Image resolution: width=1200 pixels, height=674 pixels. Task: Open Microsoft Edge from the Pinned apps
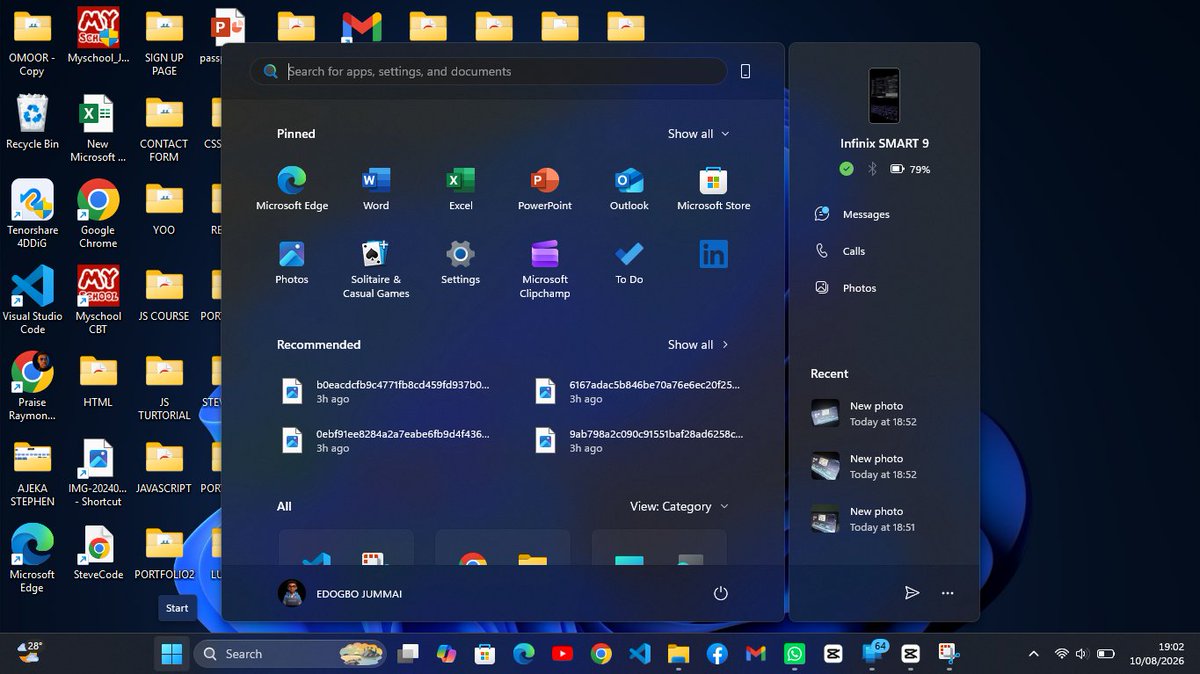(292, 188)
